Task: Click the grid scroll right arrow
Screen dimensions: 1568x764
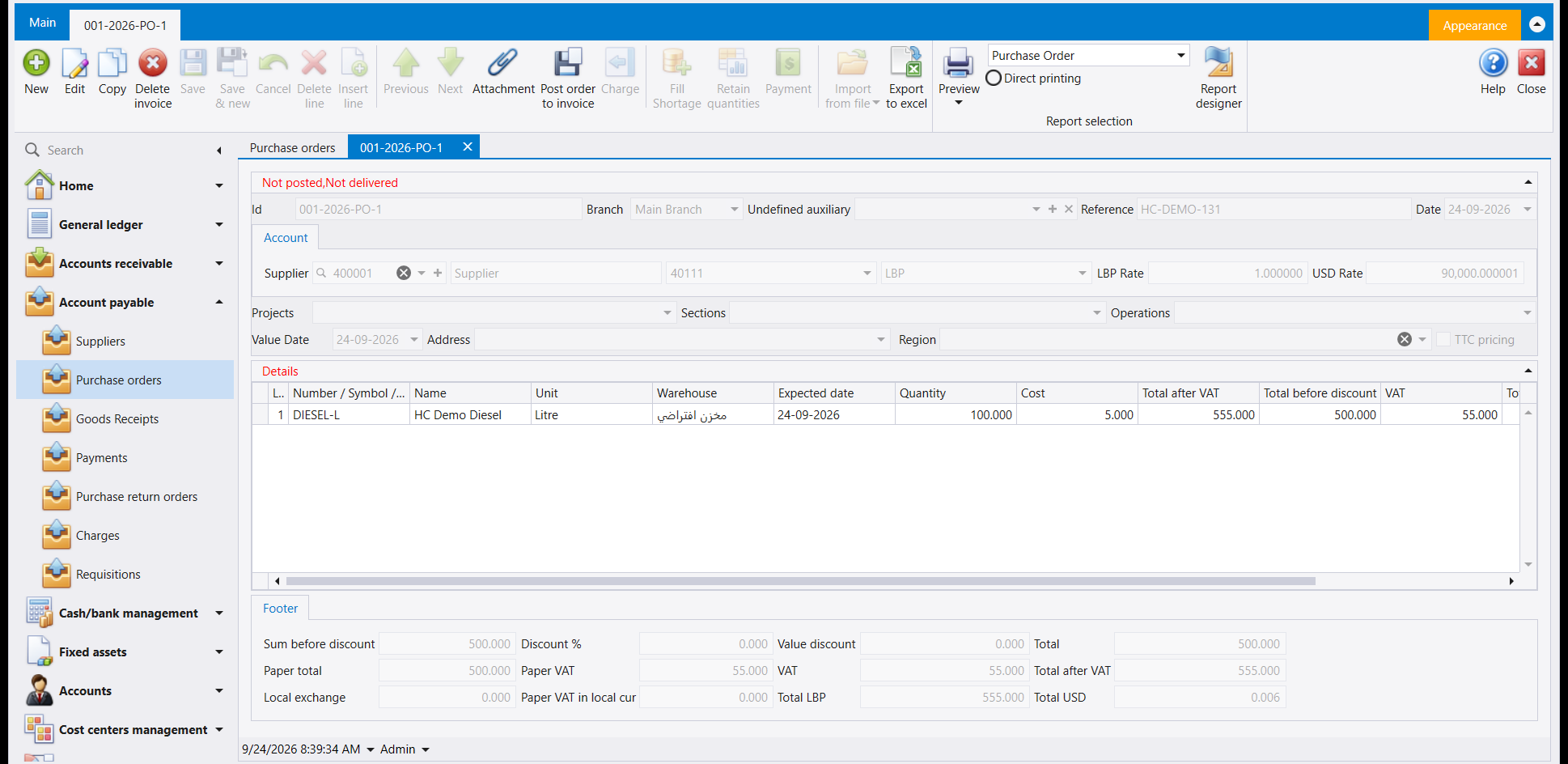Action: (x=1511, y=581)
